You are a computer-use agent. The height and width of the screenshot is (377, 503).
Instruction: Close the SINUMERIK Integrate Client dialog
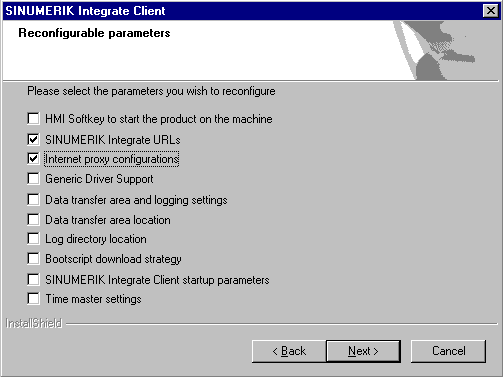coord(491,11)
